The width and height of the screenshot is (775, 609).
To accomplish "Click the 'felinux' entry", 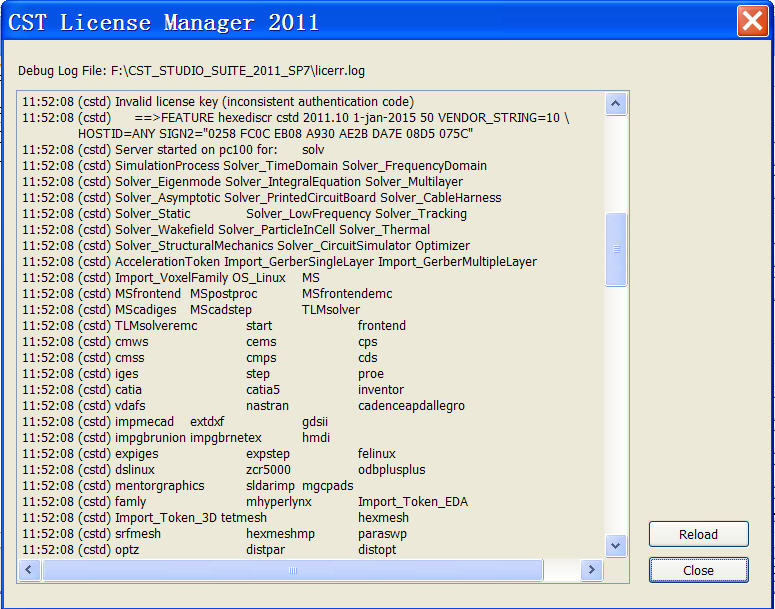I will click(x=377, y=454).
